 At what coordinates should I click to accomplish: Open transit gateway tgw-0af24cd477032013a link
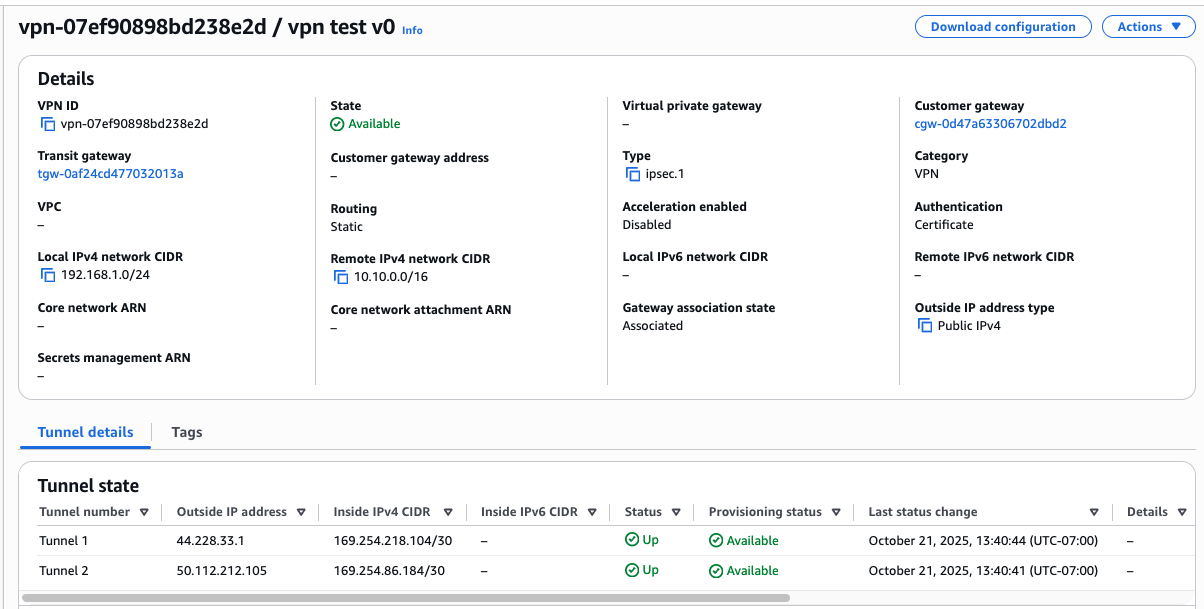(x=110, y=174)
